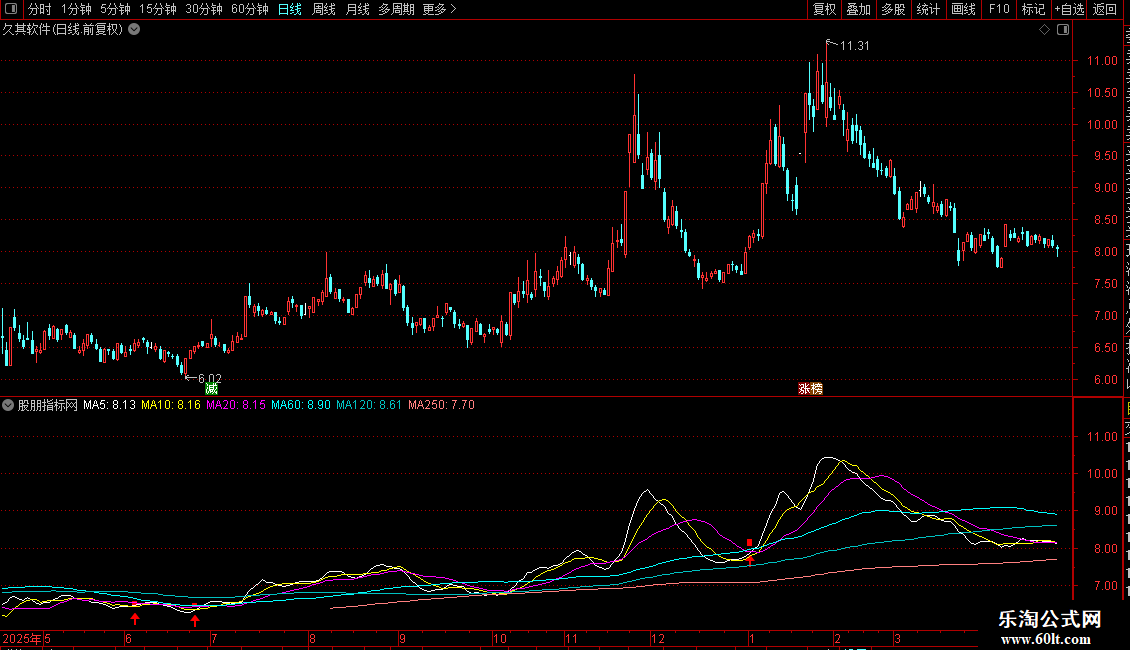
Task: Switch to 周线 weekly chart
Action: (x=324, y=9)
